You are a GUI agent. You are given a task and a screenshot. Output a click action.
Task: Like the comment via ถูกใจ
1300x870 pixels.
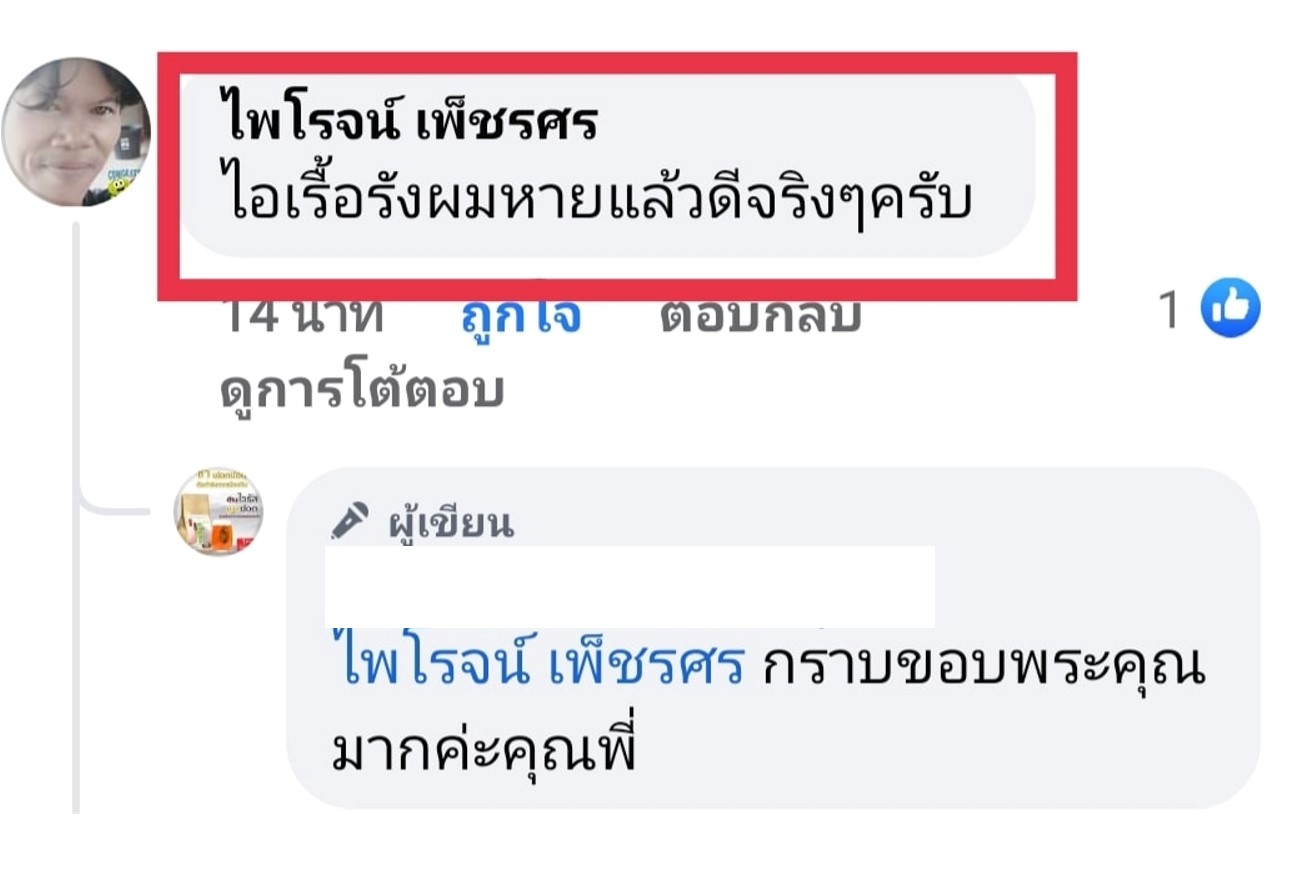521,316
